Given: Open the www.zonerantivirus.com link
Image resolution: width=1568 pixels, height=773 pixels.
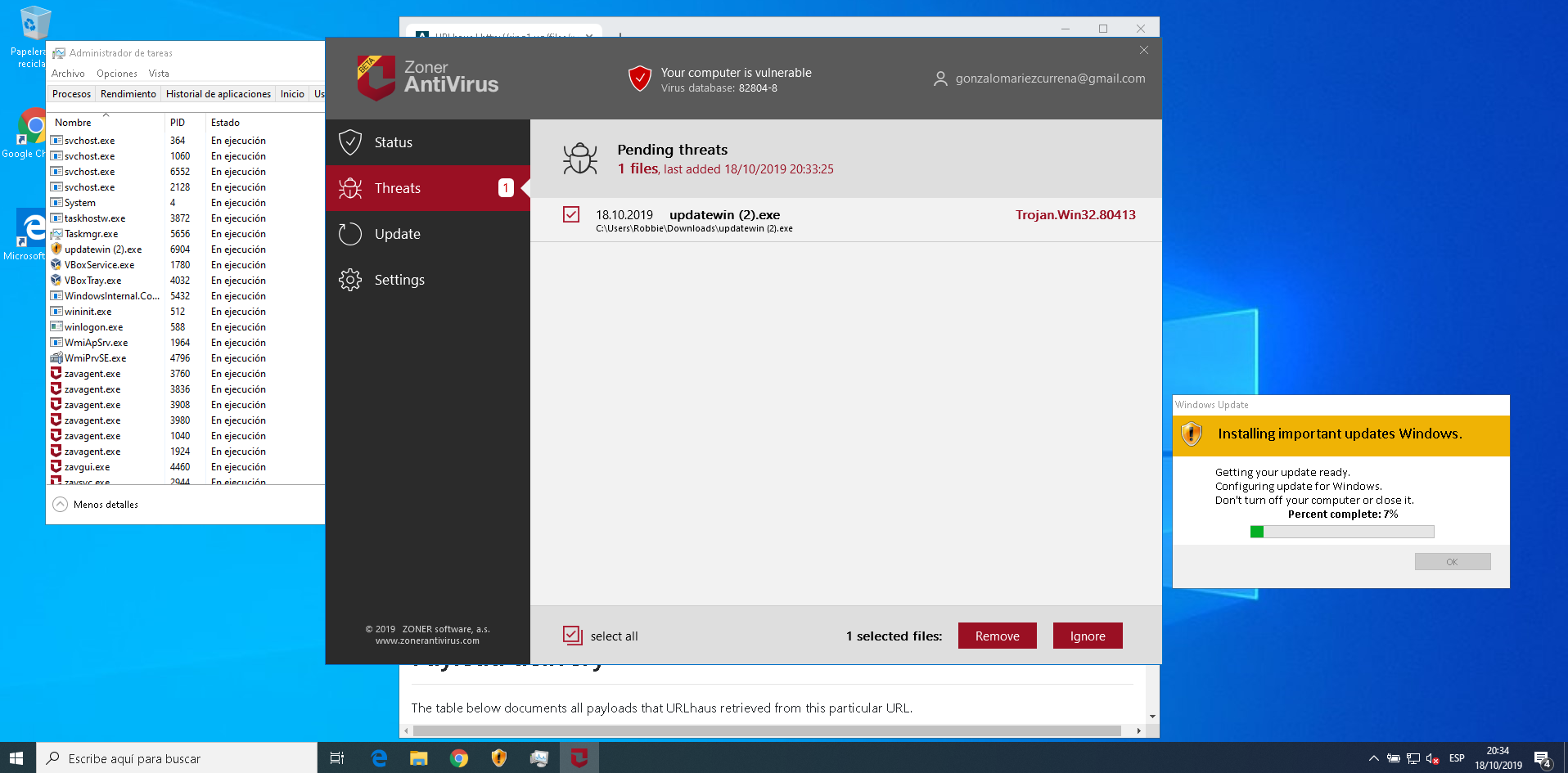Looking at the screenshot, I should (x=427, y=640).
